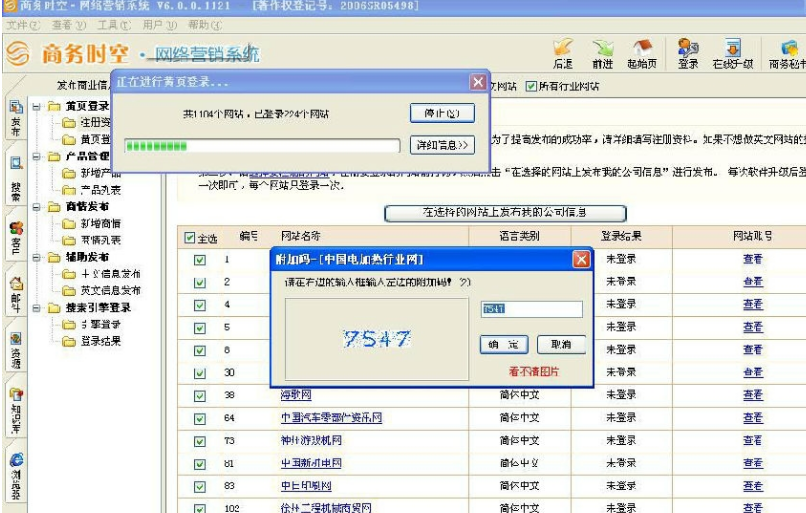Switch to the 邮件 sidebar panel
The height and width of the screenshot is (513, 806).
point(16,295)
